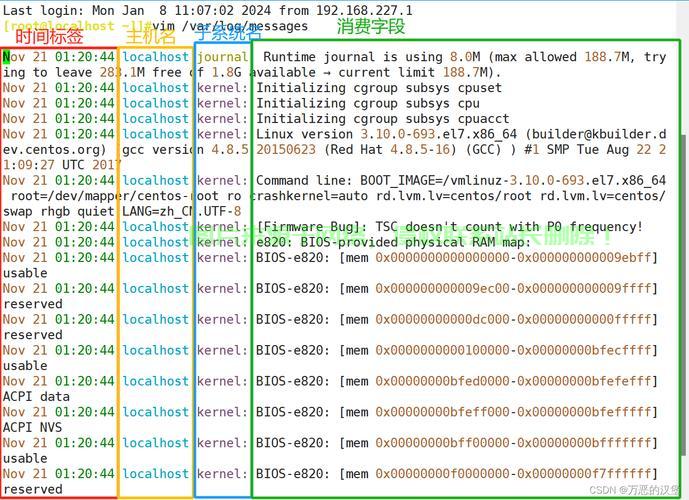This screenshot has width=689, height=500.
Task: Select the 'journal' subsystem name
Action: click(x=222, y=57)
